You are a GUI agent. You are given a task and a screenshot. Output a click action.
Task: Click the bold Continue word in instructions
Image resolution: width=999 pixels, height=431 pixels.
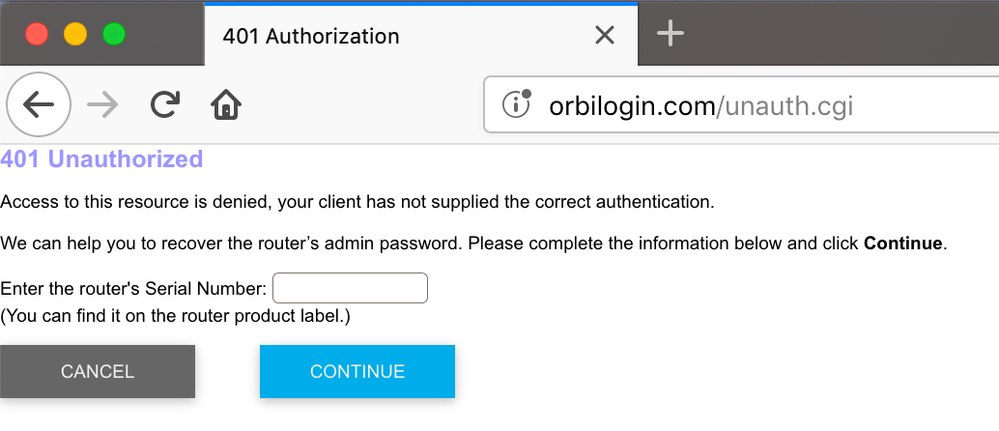(902, 243)
